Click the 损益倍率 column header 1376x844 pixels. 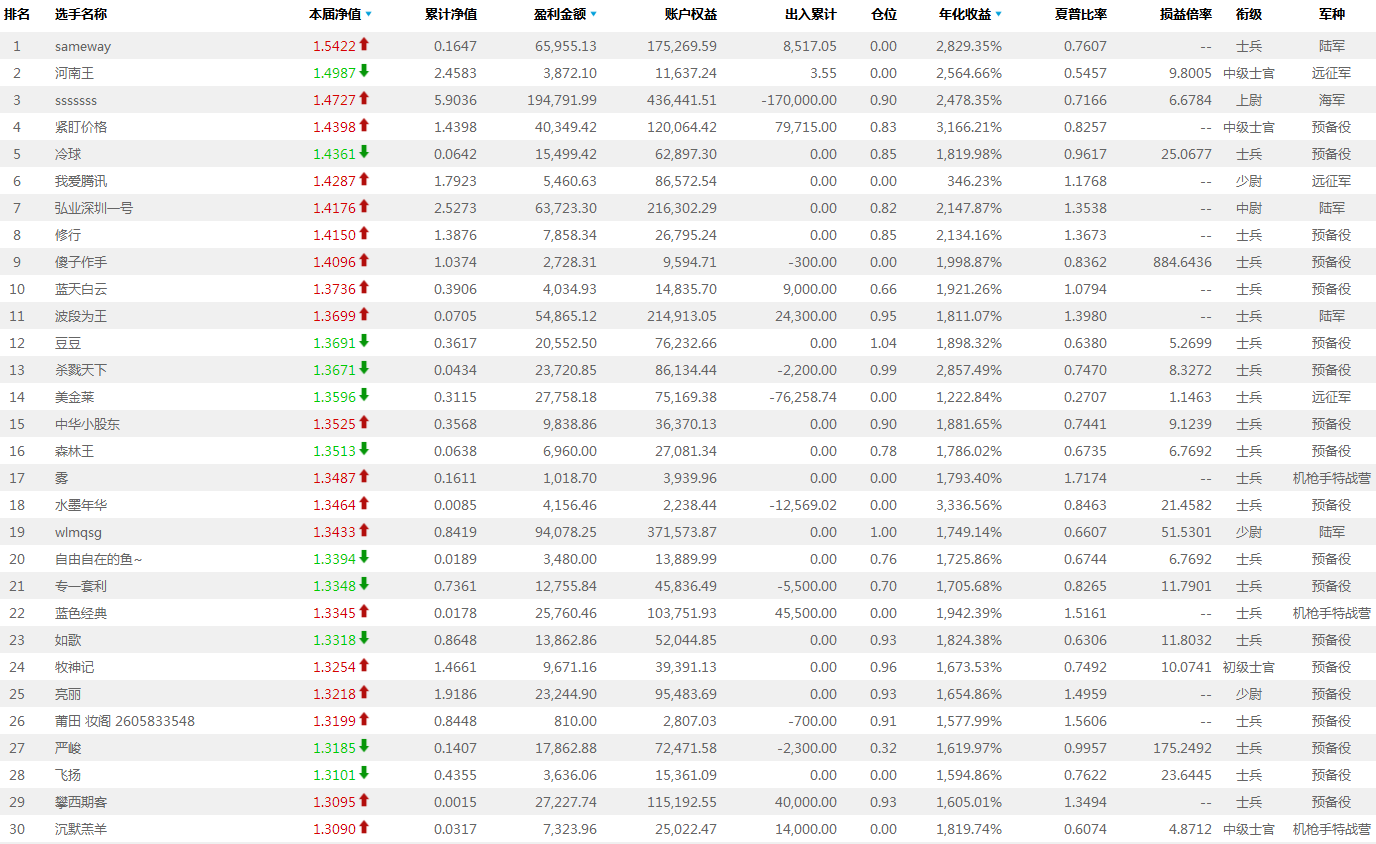pos(1186,15)
